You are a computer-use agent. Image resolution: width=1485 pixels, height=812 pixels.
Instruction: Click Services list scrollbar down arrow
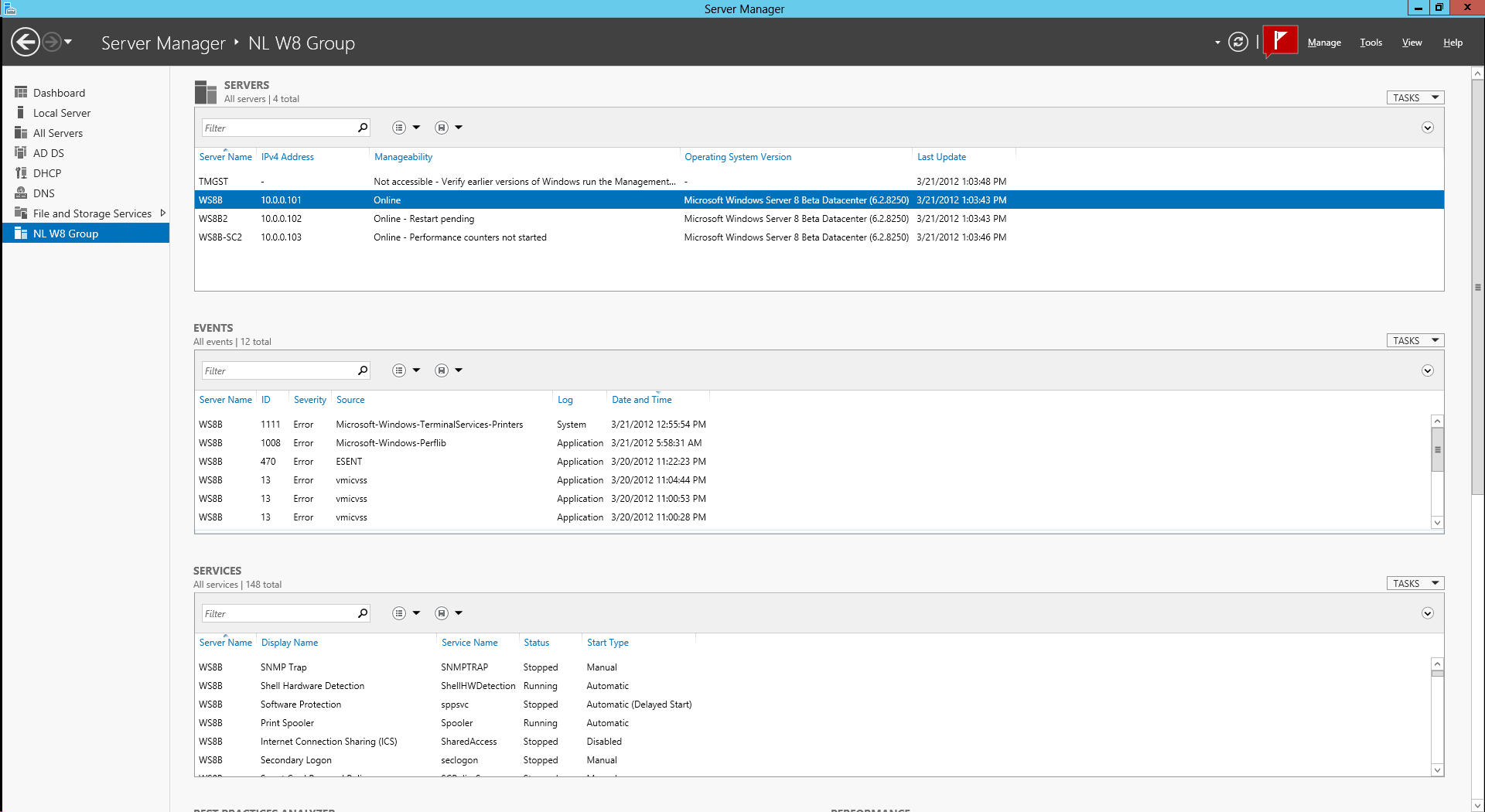[1437, 769]
